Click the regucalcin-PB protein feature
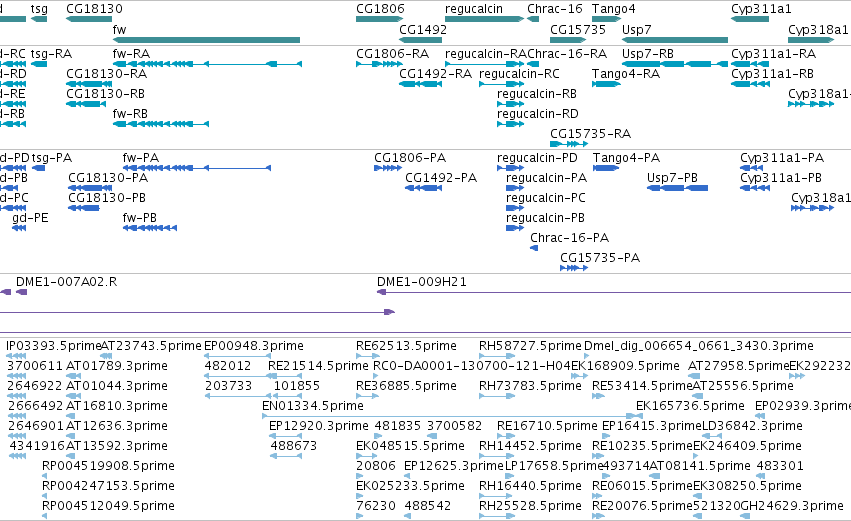This screenshot has width=851, height=521. pyautogui.click(x=515, y=228)
